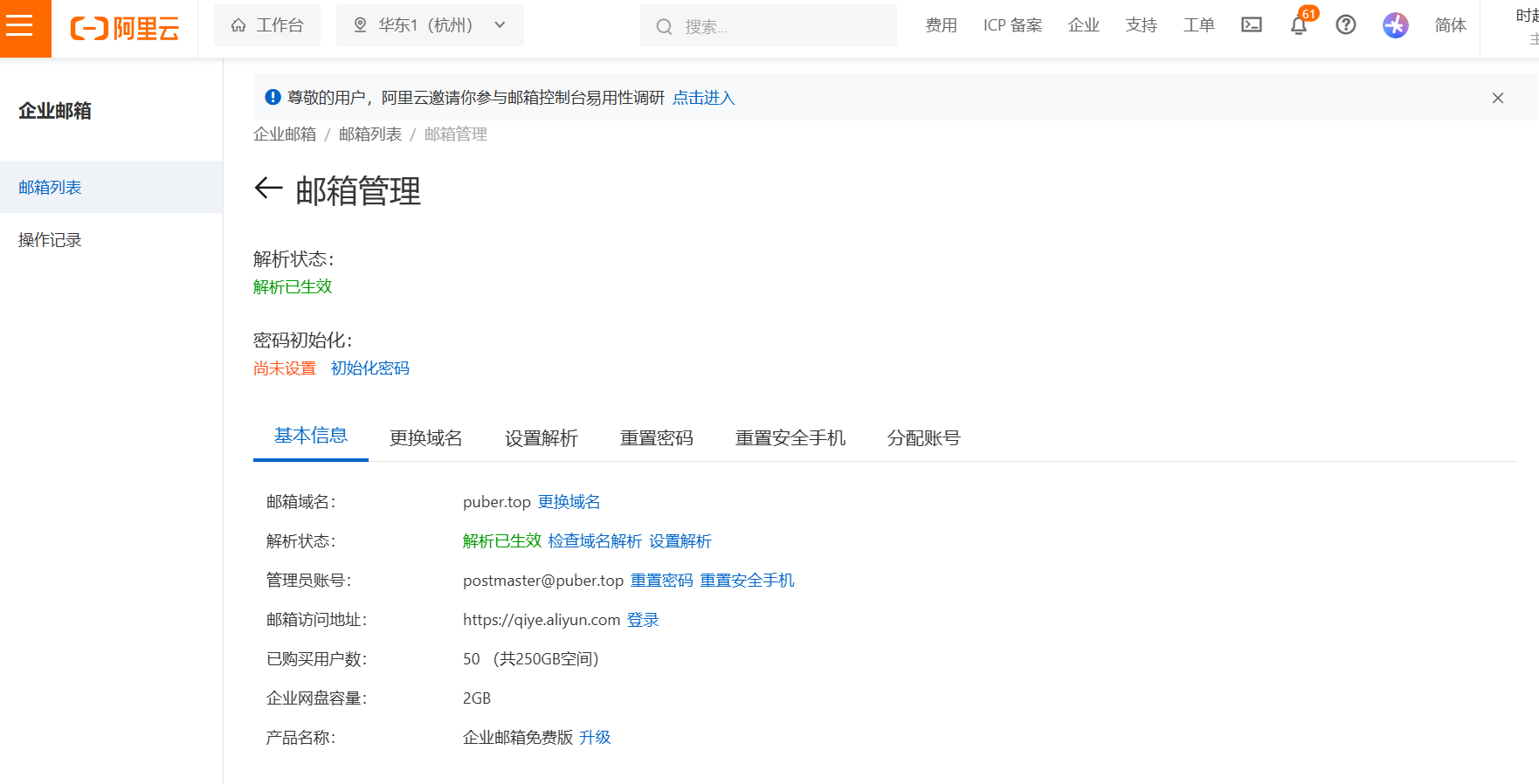Click 重置安全手机 link beside postmaster account

click(x=747, y=580)
